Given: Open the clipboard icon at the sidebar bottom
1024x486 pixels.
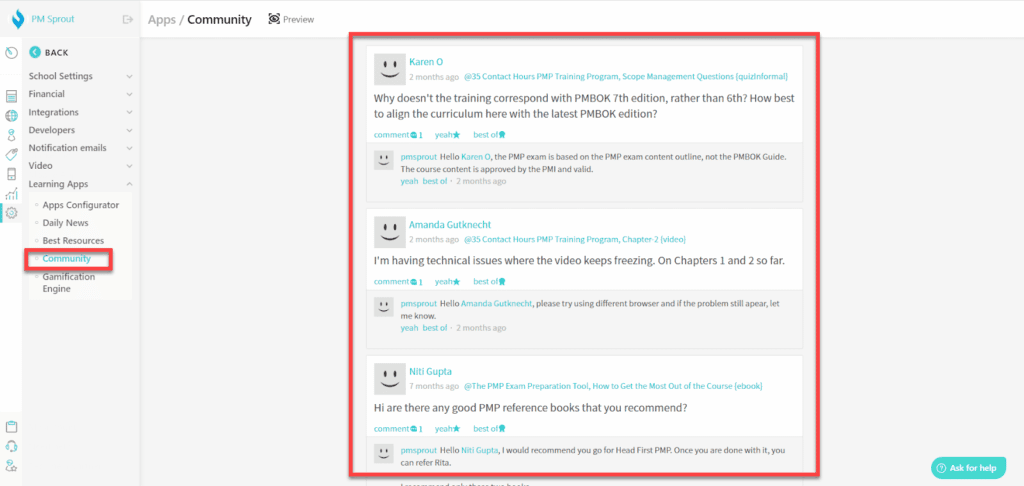Looking at the screenshot, I should [x=11, y=427].
